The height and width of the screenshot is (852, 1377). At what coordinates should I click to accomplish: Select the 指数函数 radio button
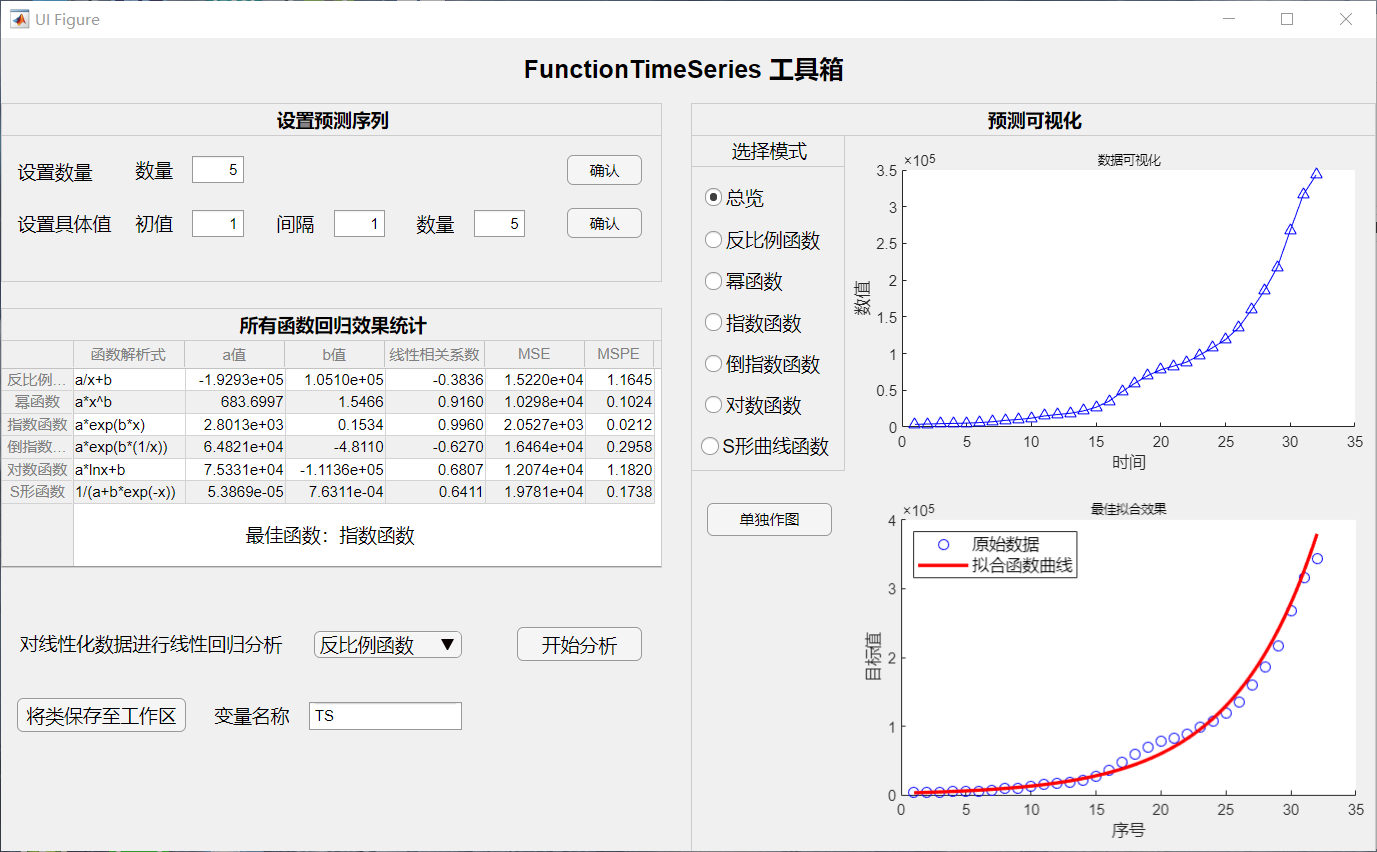coord(714,323)
